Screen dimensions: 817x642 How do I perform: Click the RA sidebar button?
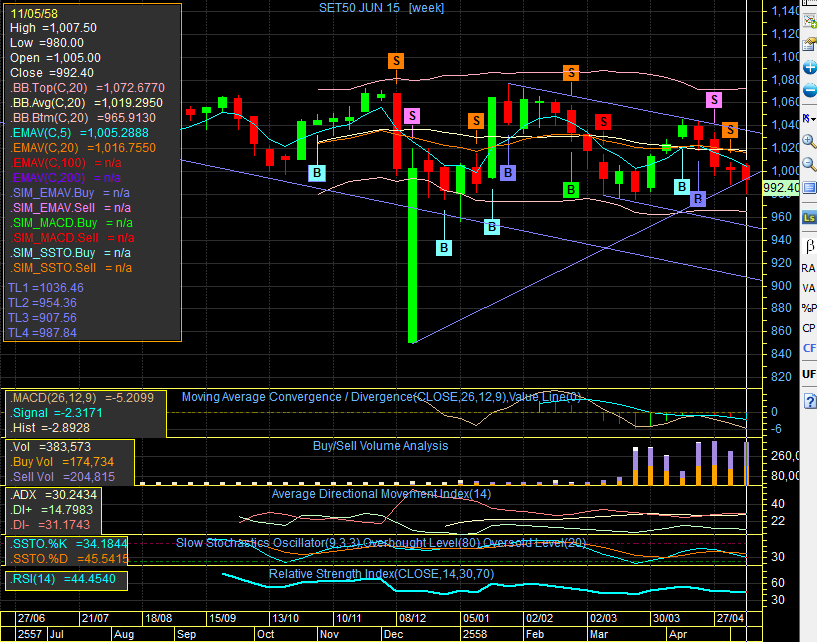809,268
